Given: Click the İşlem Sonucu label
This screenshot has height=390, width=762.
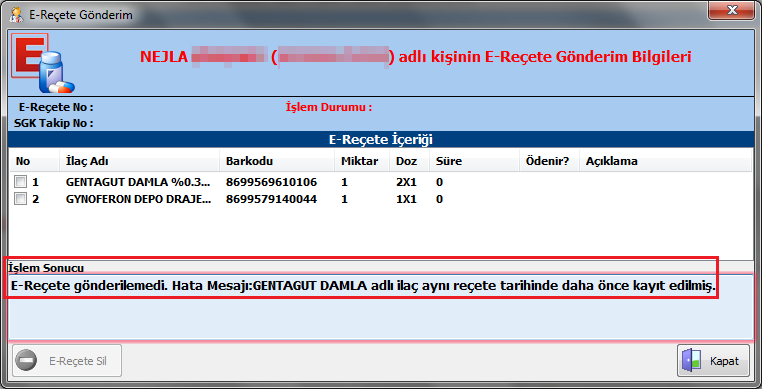Looking at the screenshot, I should [46, 268].
